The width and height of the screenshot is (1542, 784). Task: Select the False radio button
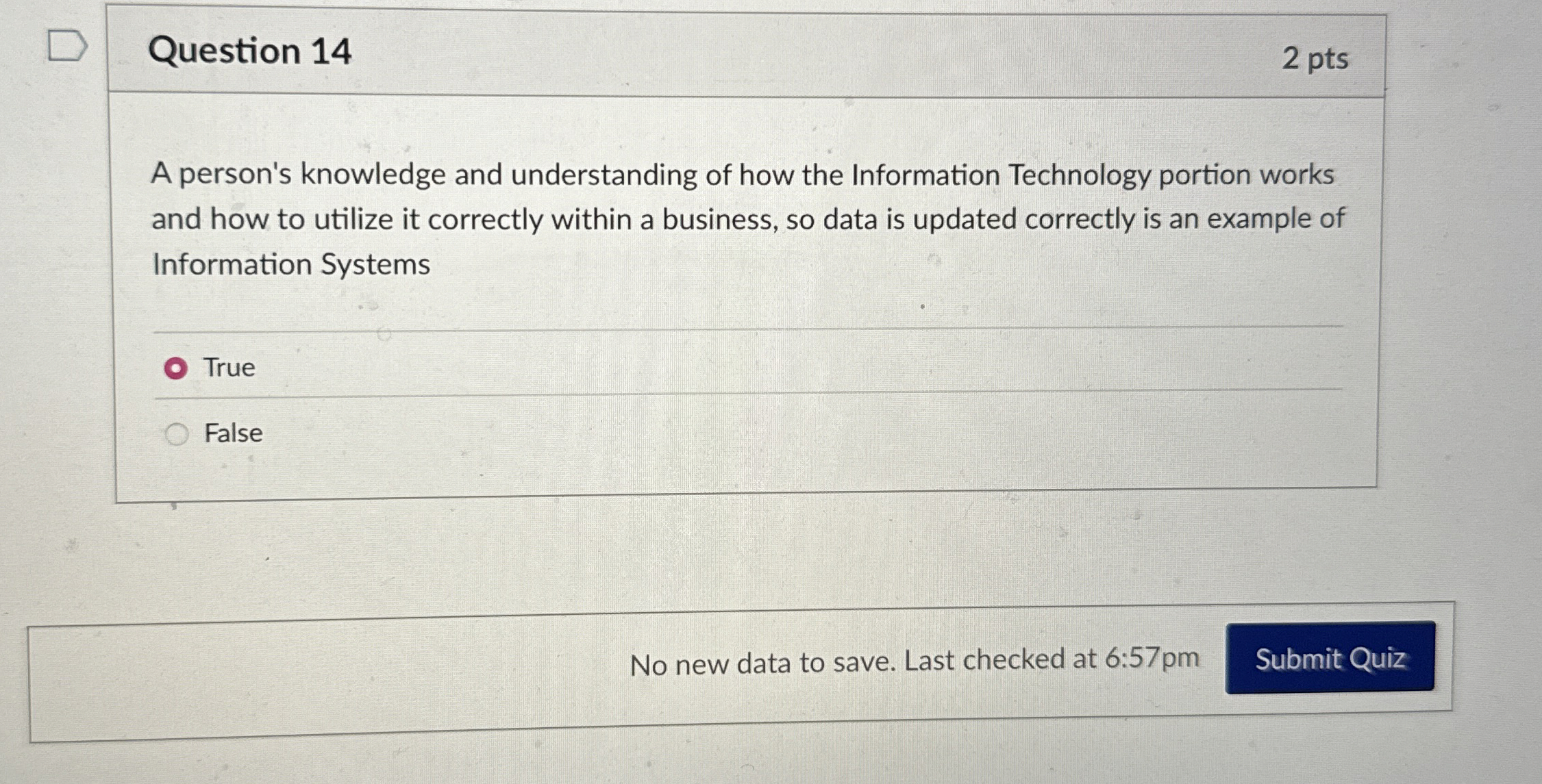tap(177, 433)
